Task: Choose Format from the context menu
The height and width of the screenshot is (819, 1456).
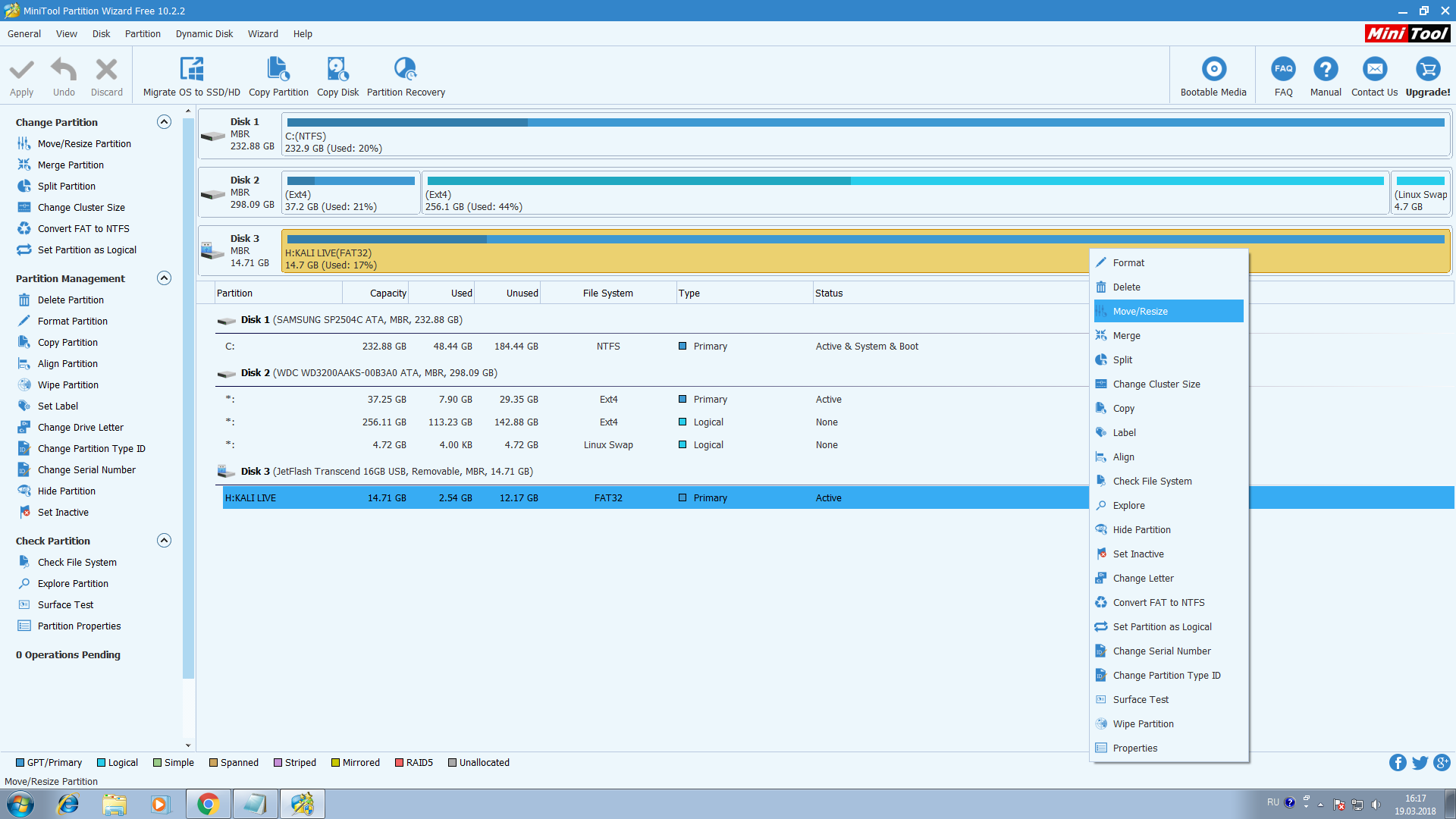Action: (x=1128, y=263)
